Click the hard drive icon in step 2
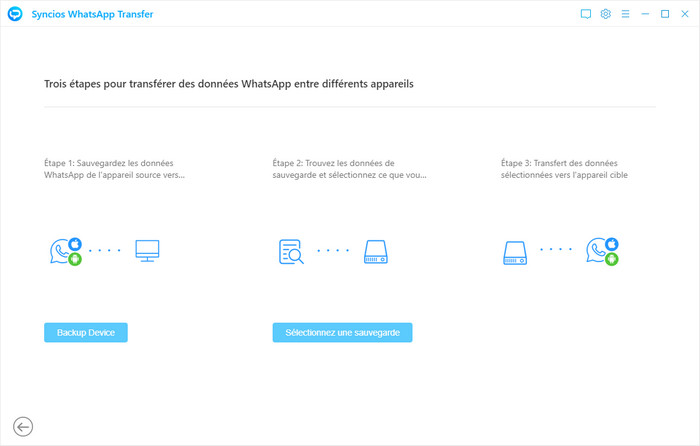Screen dimensions: 700x446 point(376,252)
